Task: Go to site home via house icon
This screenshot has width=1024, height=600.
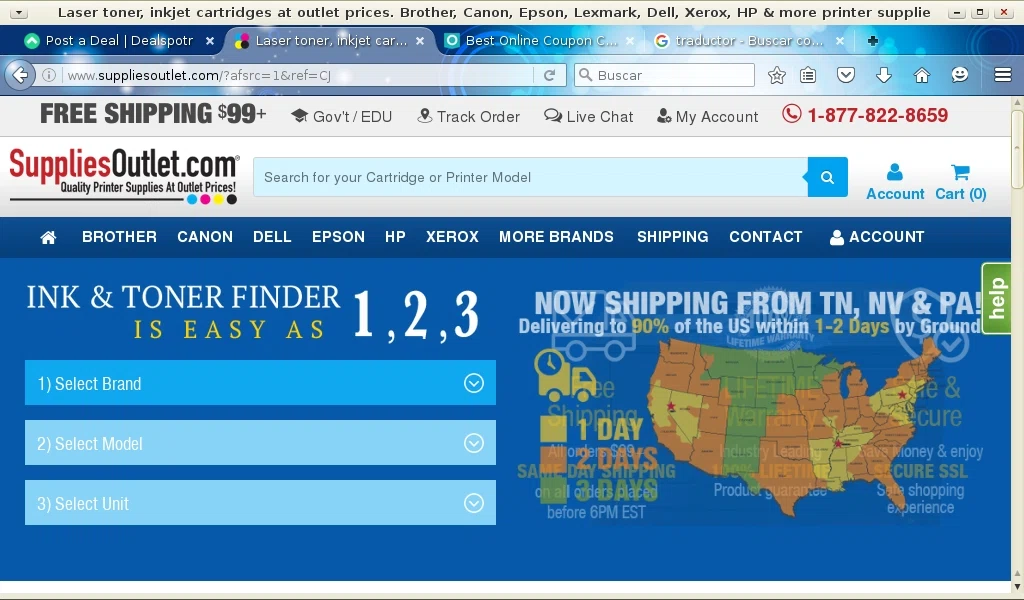Action: [48, 237]
